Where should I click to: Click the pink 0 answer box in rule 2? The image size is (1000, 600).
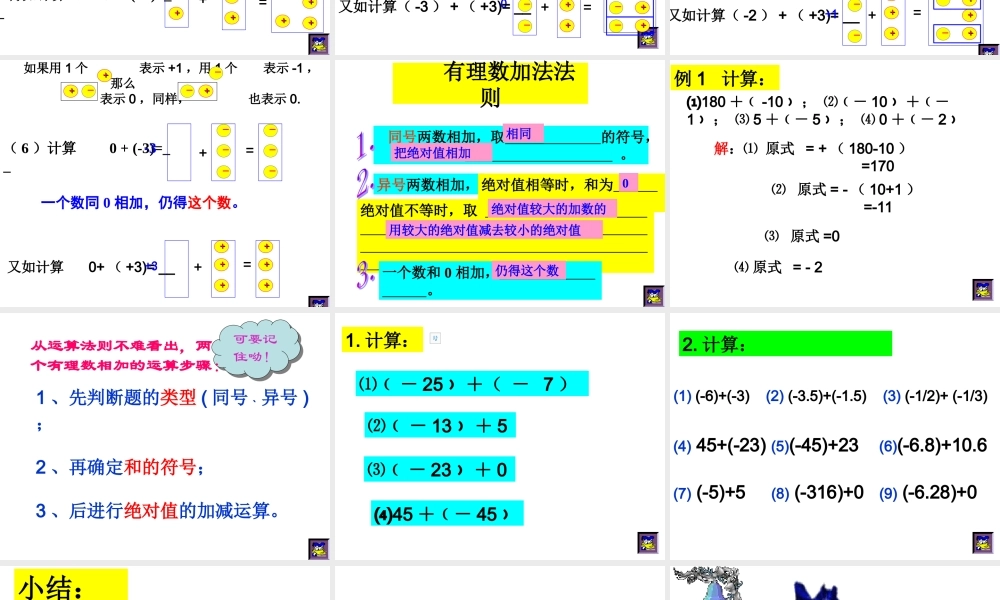(x=628, y=182)
